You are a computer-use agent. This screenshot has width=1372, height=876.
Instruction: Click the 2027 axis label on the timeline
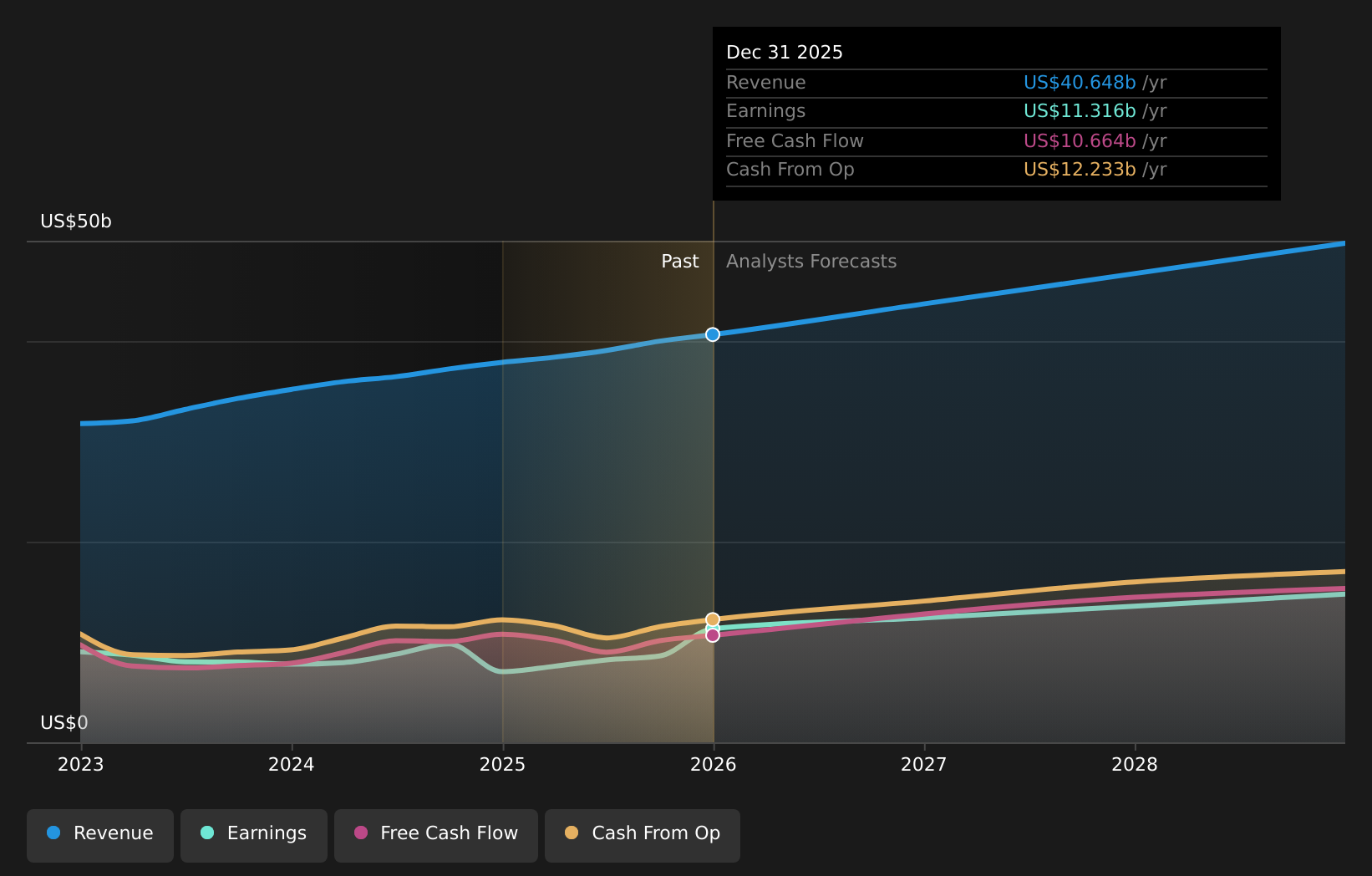pyautogui.click(x=924, y=764)
